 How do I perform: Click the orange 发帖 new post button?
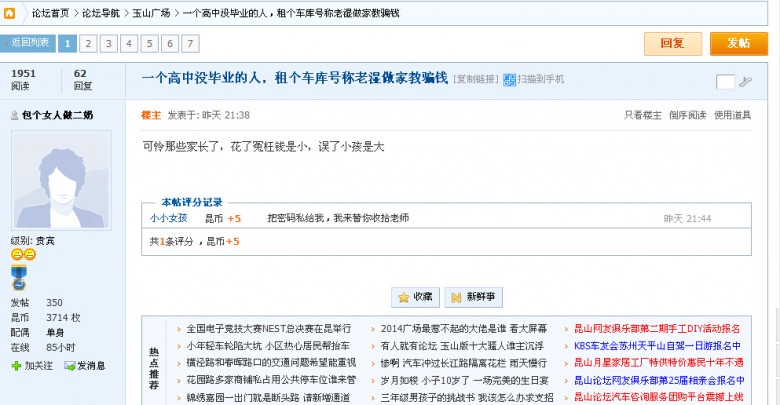pos(738,43)
